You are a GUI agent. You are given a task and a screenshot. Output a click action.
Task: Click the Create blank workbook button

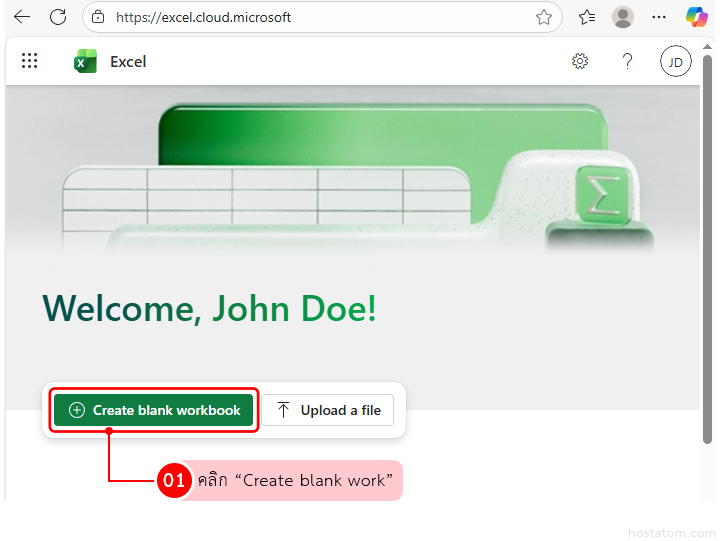(154, 410)
